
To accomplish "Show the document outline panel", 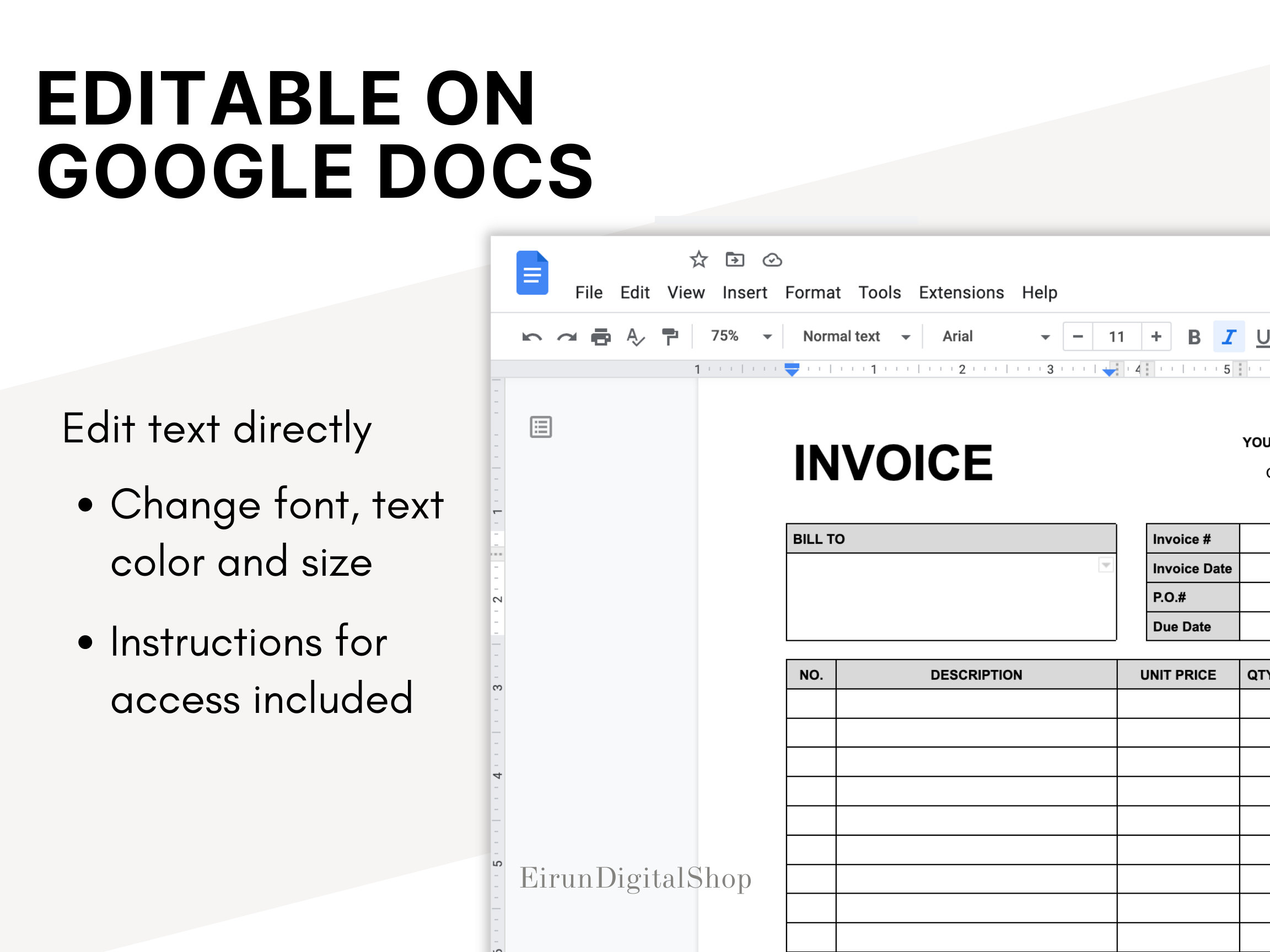I will pyautogui.click(x=540, y=427).
